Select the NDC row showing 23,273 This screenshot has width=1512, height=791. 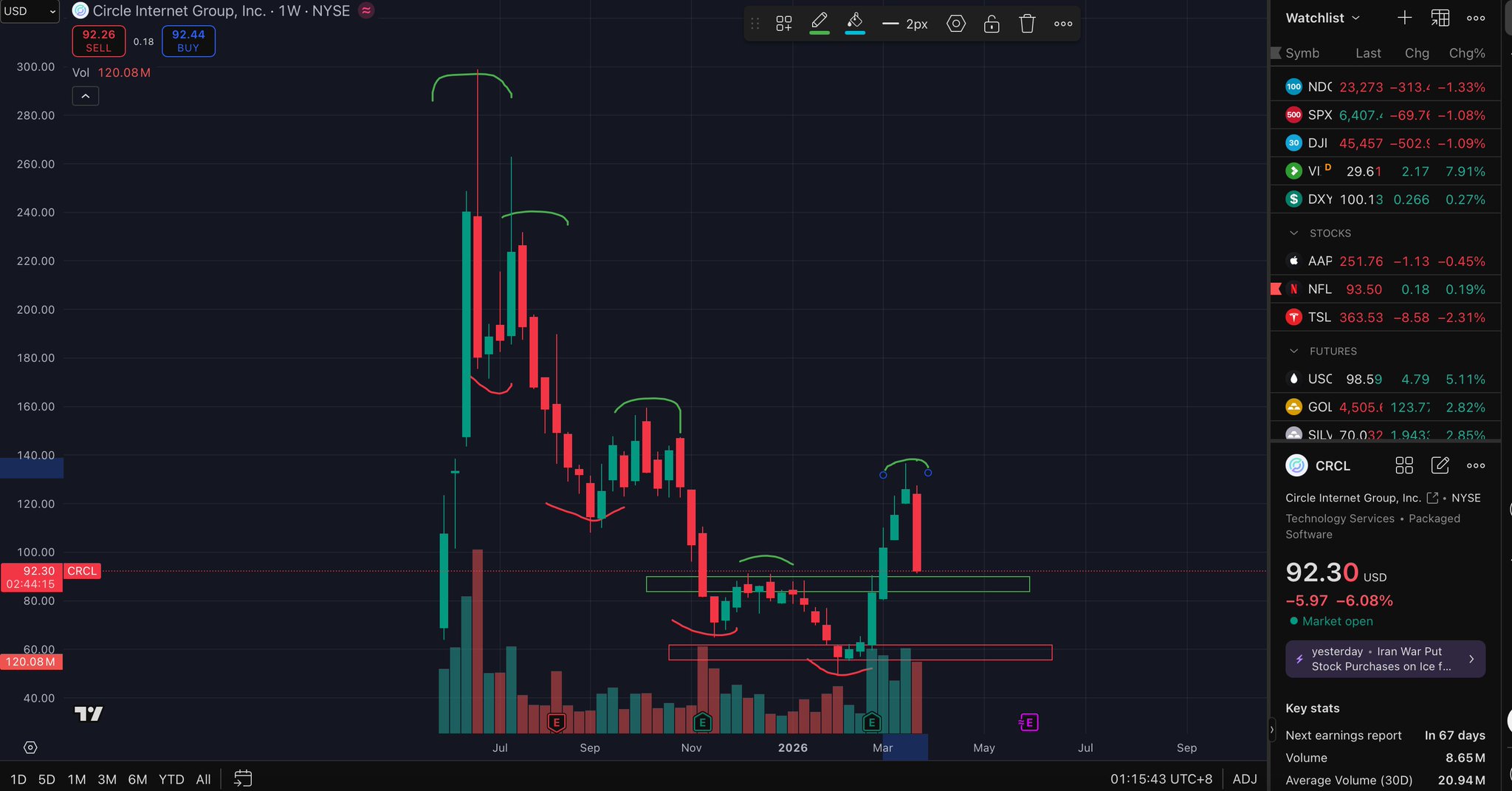coord(1385,87)
